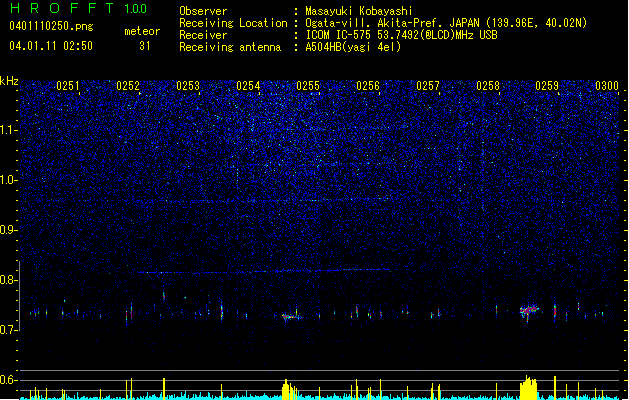Click the 0255 time marker
The image size is (629, 400).
(308, 86)
